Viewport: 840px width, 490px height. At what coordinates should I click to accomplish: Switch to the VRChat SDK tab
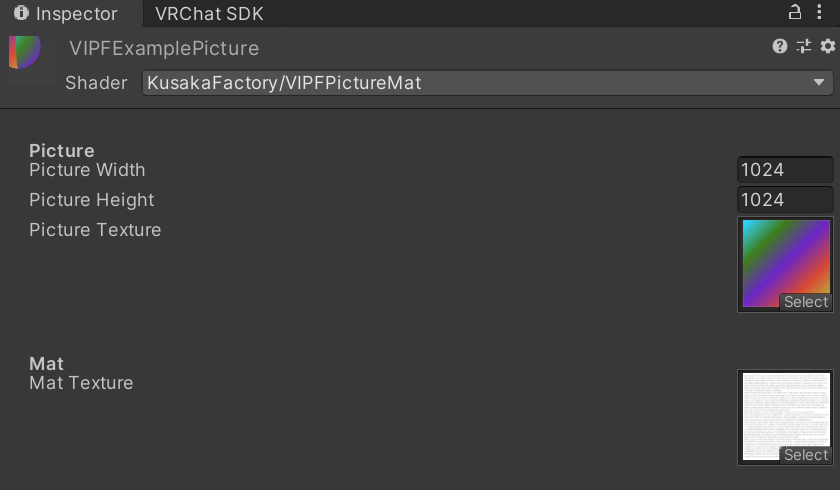(x=209, y=14)
